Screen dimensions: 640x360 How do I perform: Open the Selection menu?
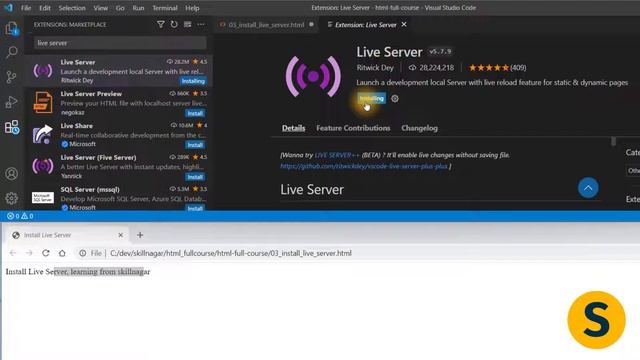(72, 8)
